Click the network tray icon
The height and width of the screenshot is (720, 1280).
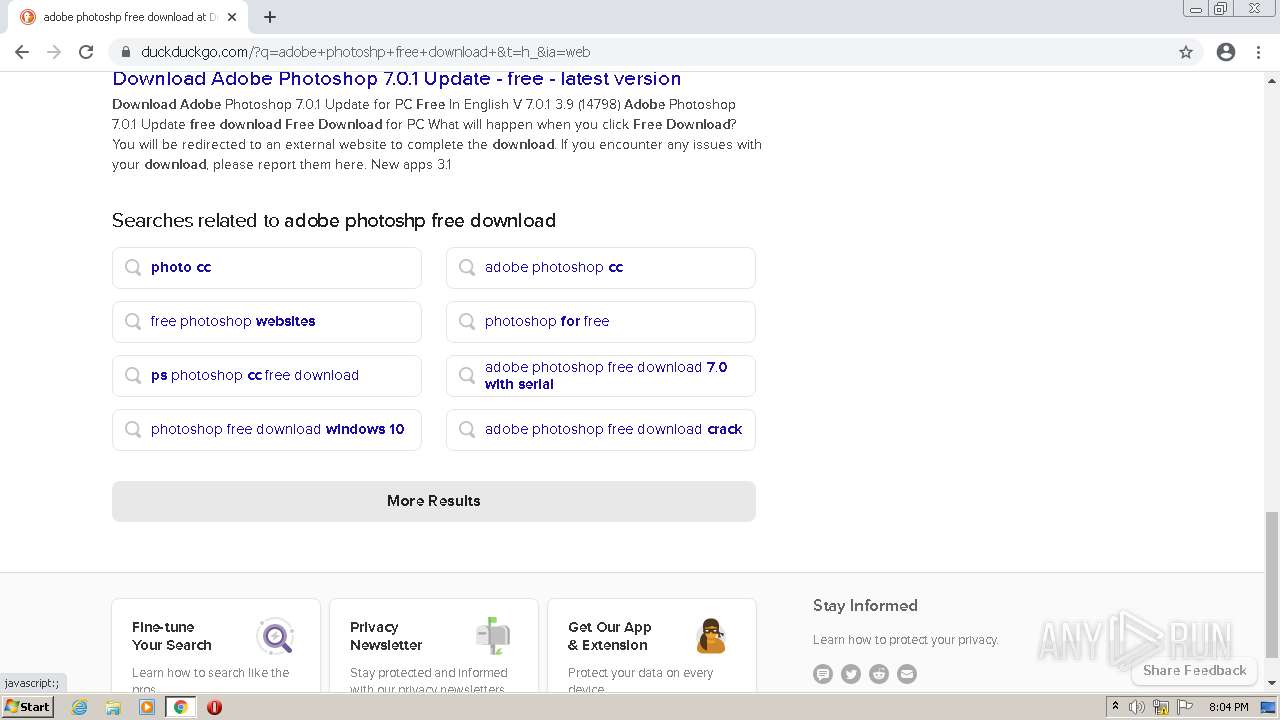point(1161,707)
